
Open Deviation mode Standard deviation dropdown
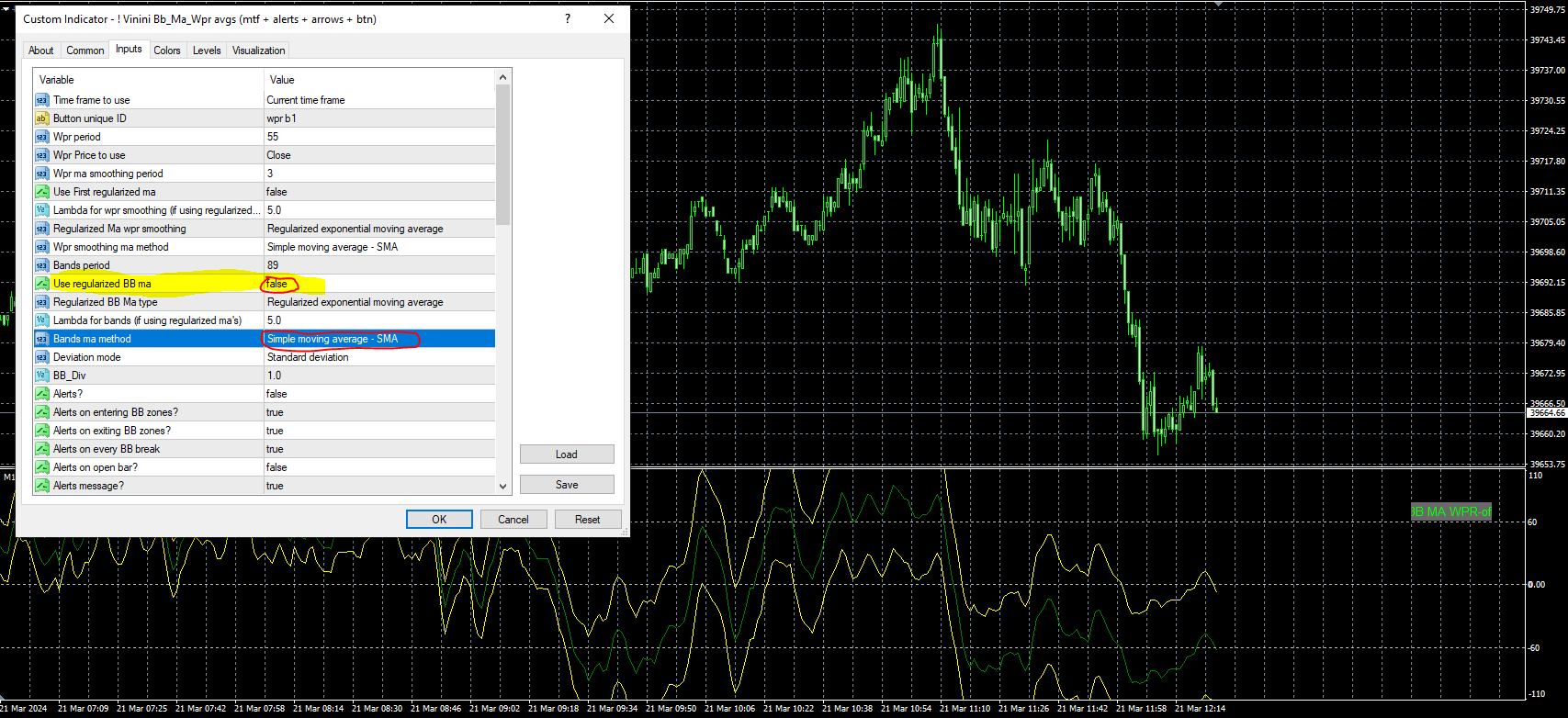[x=378, y=357]
